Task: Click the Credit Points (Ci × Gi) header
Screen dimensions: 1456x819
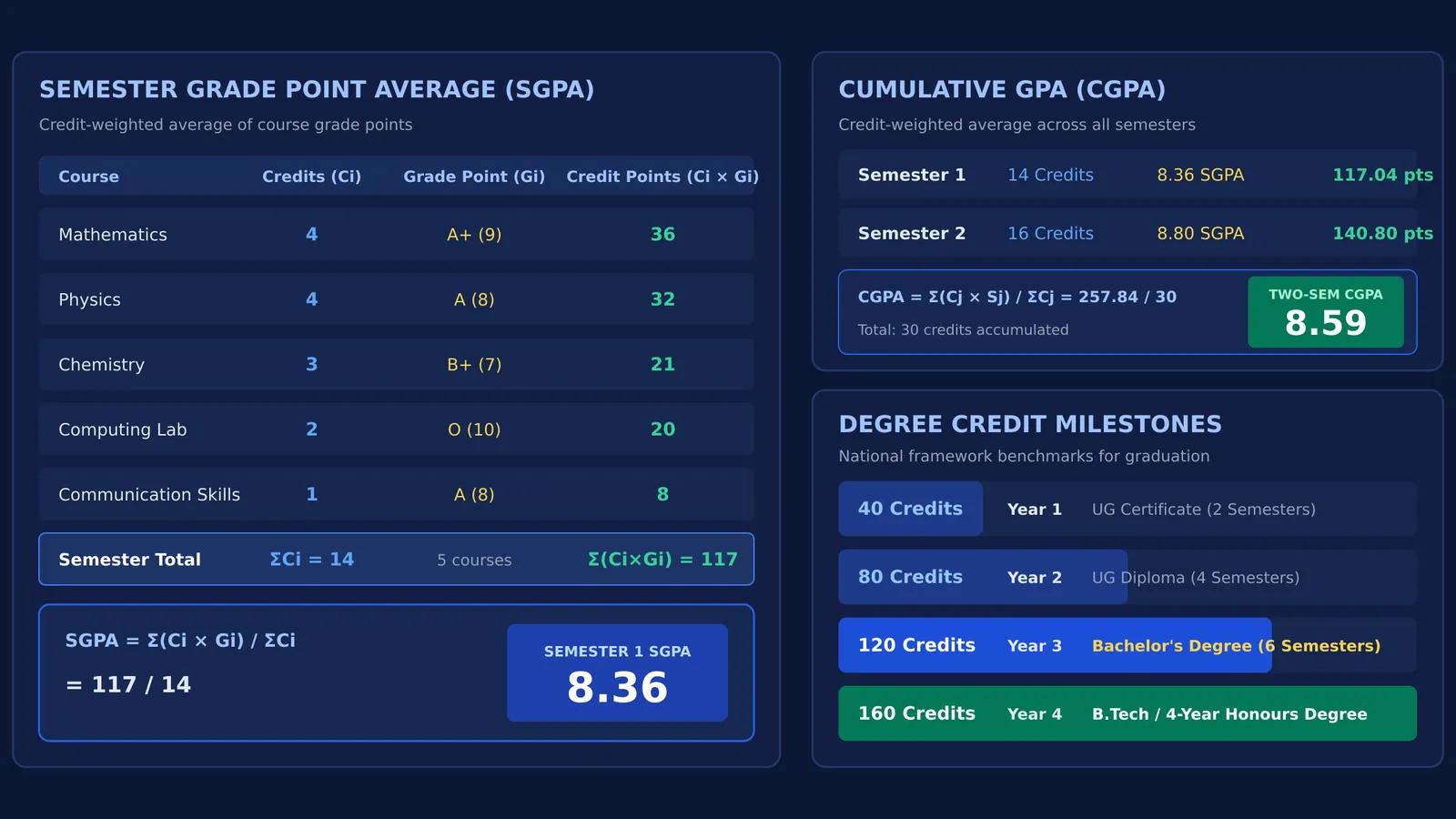Action: (x=662, y=177)
